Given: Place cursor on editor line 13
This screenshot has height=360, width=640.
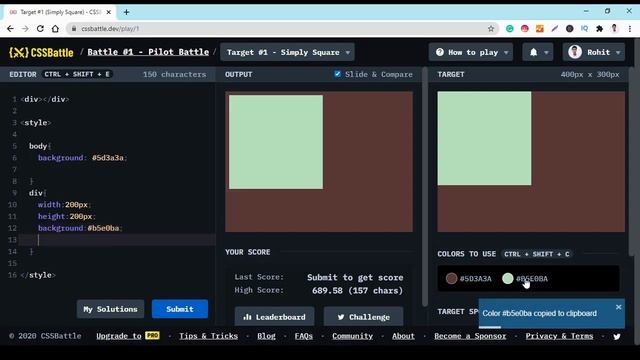Looking at the screenshot, I should pos(118,240).
